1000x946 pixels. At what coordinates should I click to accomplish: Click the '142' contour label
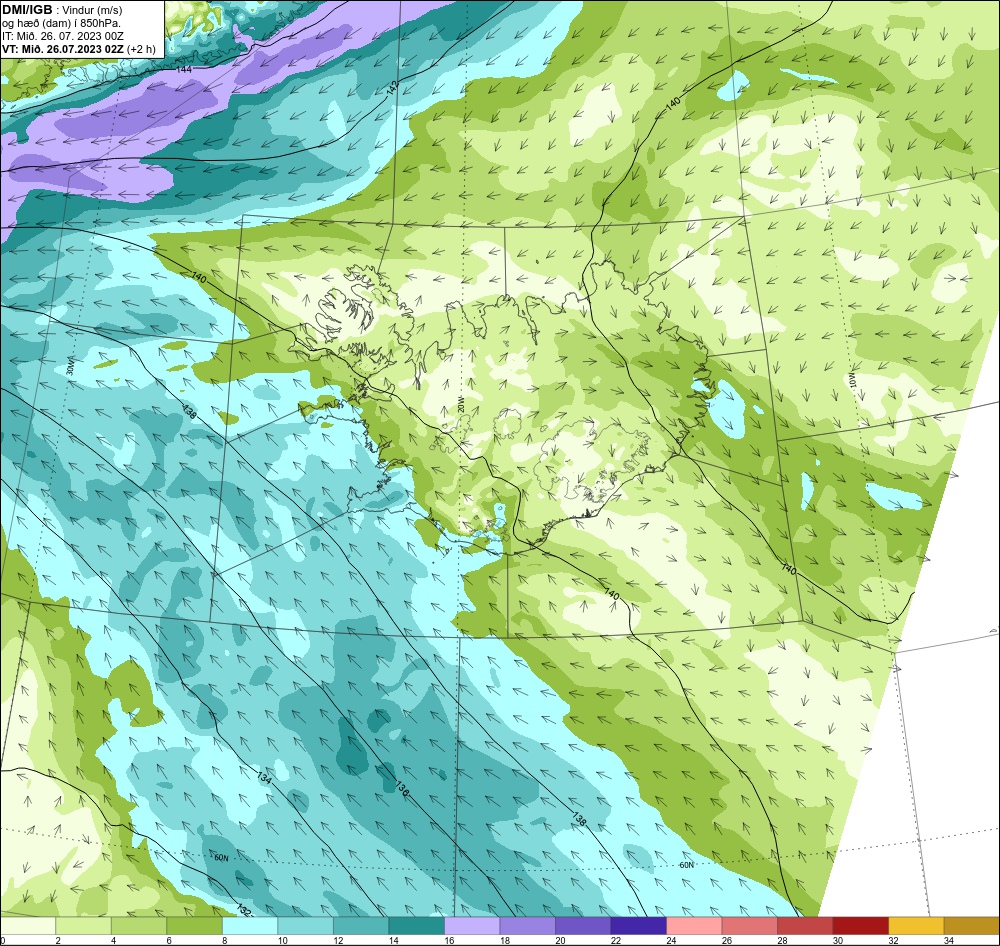tap(393, 87)
